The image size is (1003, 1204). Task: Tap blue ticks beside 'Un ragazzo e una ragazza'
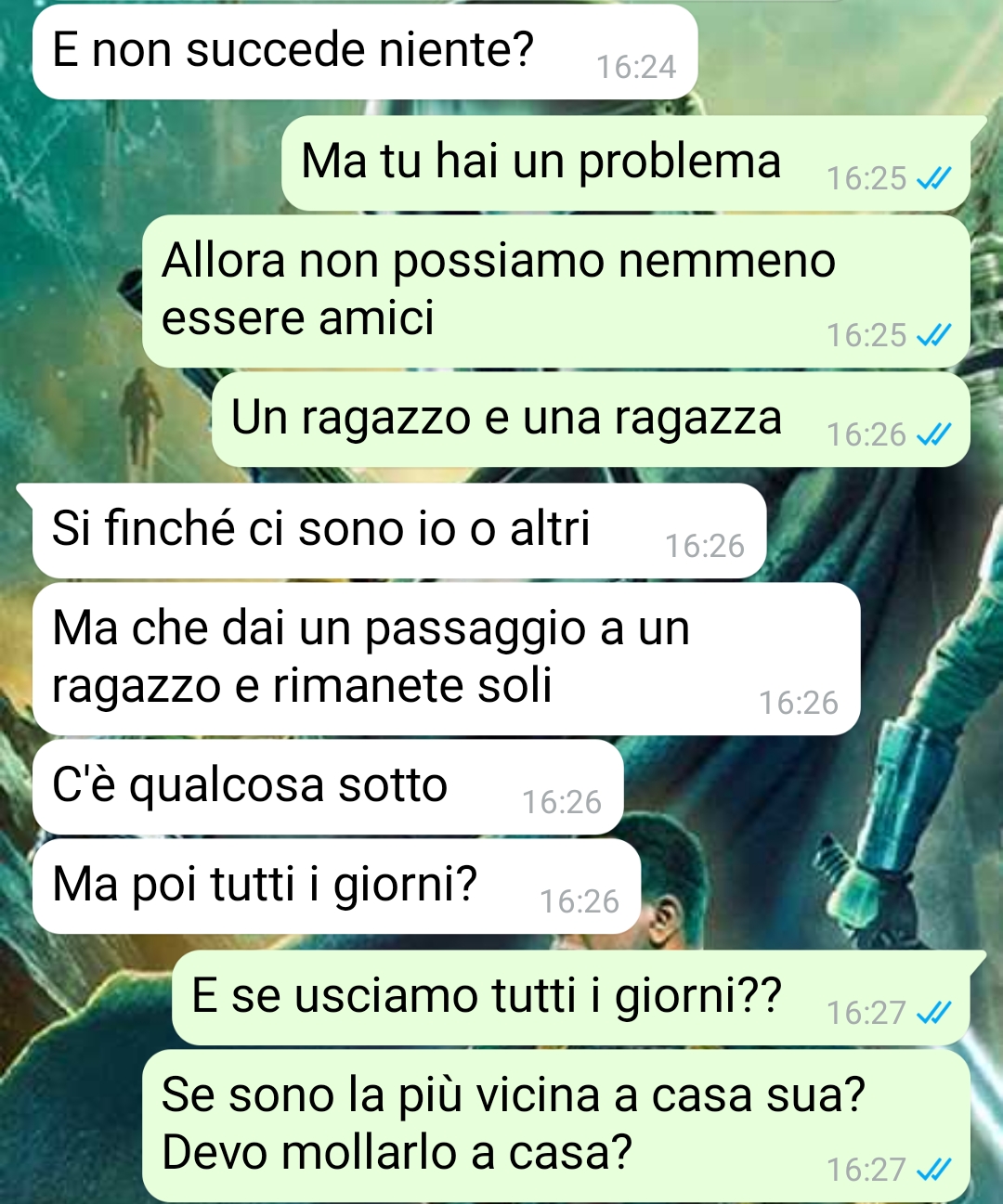click(x=933, y=434)
